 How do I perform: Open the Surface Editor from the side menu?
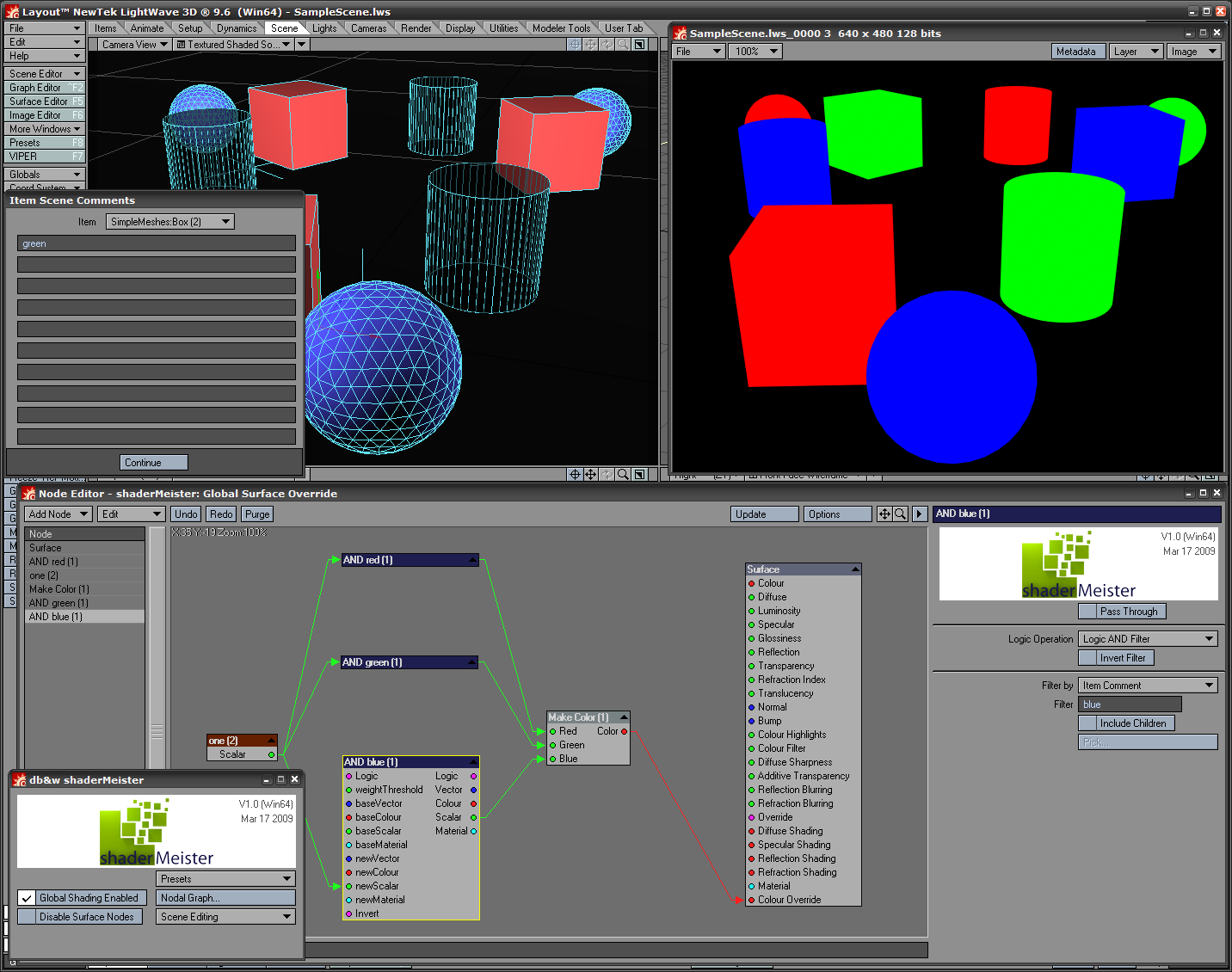(x=45, y=102)
